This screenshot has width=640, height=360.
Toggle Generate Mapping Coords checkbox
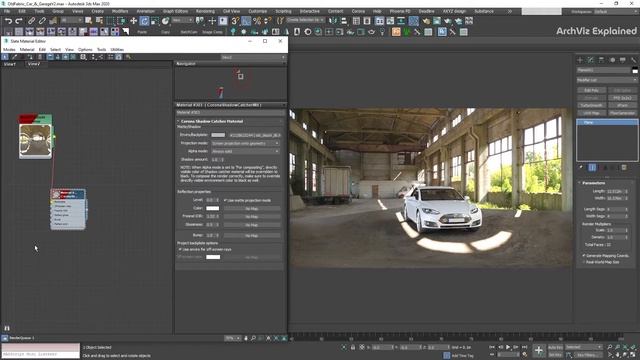pyautogui.click(x=584, y=256)
